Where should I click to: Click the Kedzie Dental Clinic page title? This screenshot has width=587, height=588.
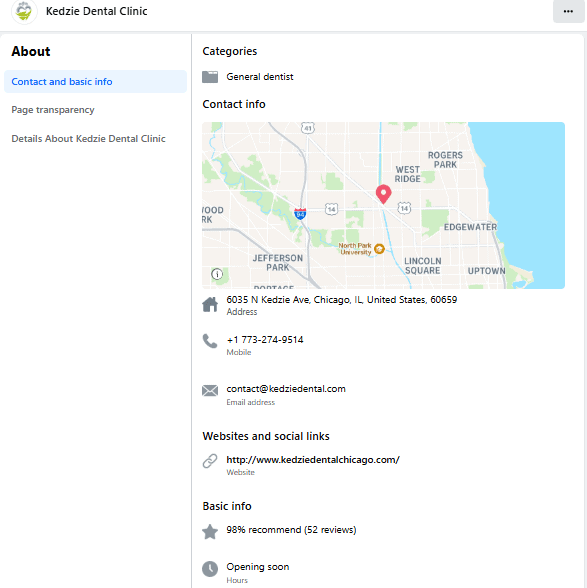(96, 11)
